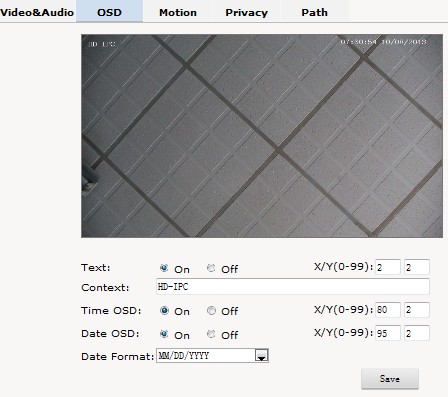The image size is (448, 397).
Task: Save the OSD settings
Action: (x=390, y=379)
